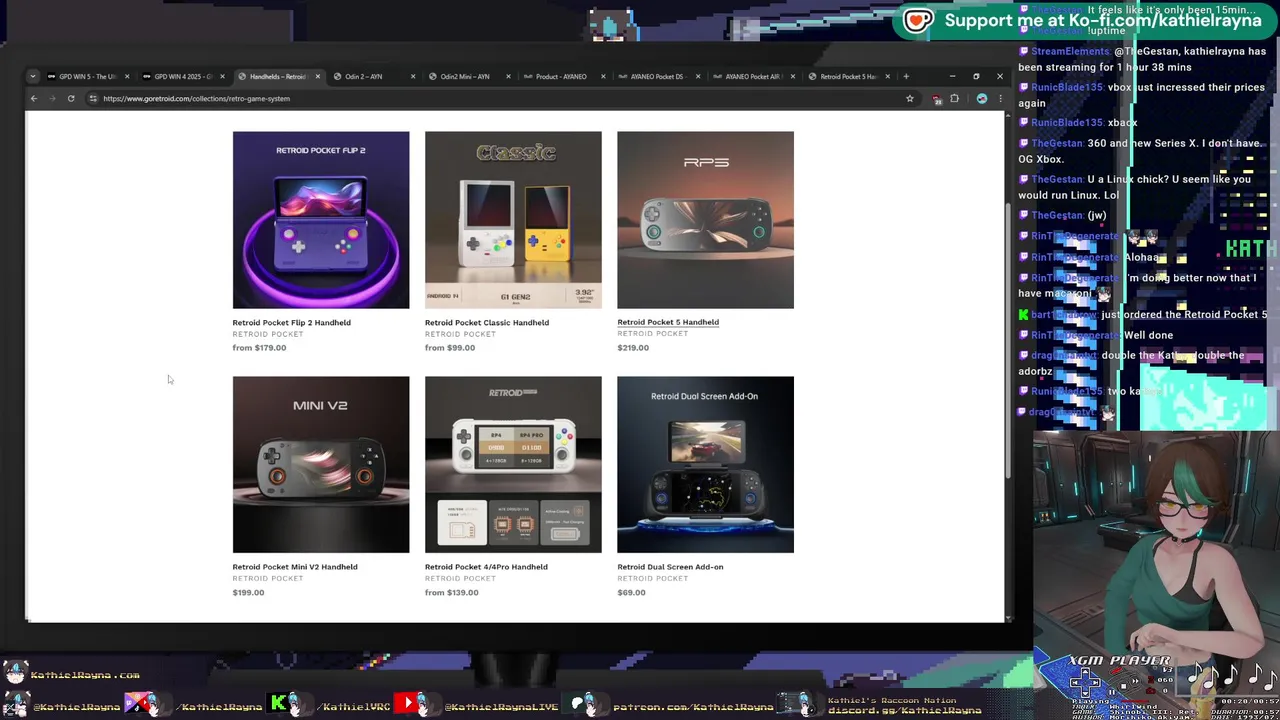Switch to the GPD WIN 5 tab

pyautogui.click(x=88, y=76)
